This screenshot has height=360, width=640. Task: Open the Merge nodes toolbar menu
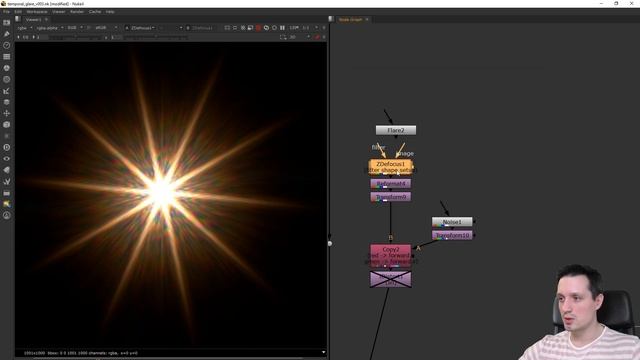point(7,102)
